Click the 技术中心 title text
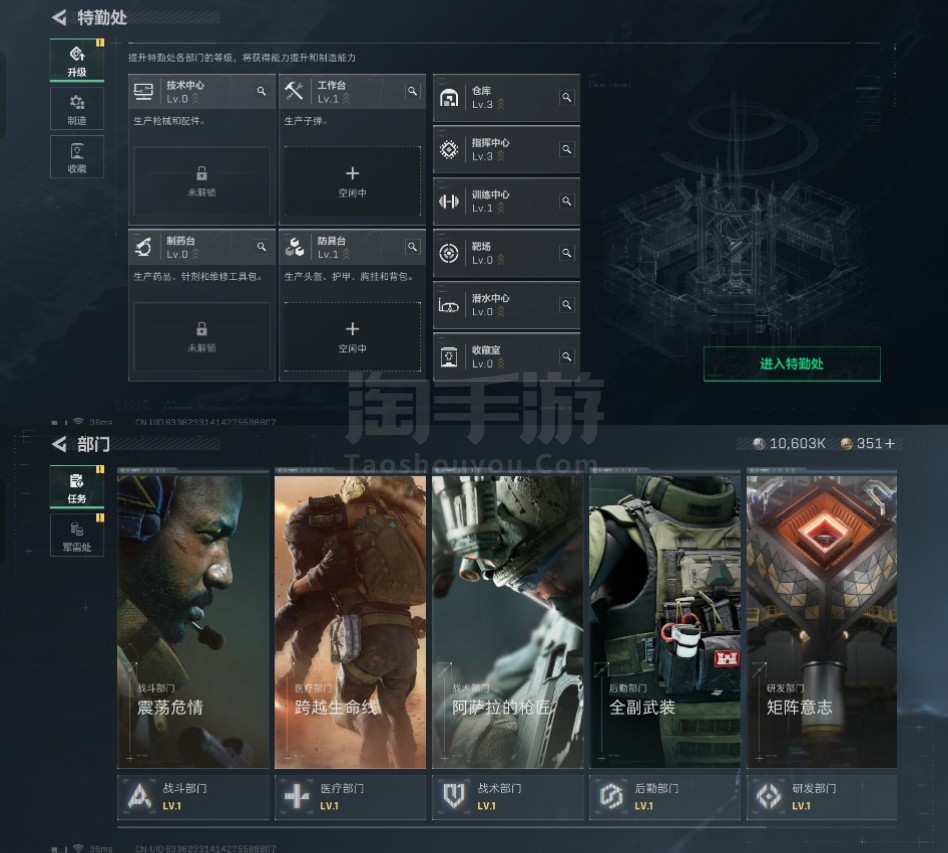 click(x=186, y=85)
